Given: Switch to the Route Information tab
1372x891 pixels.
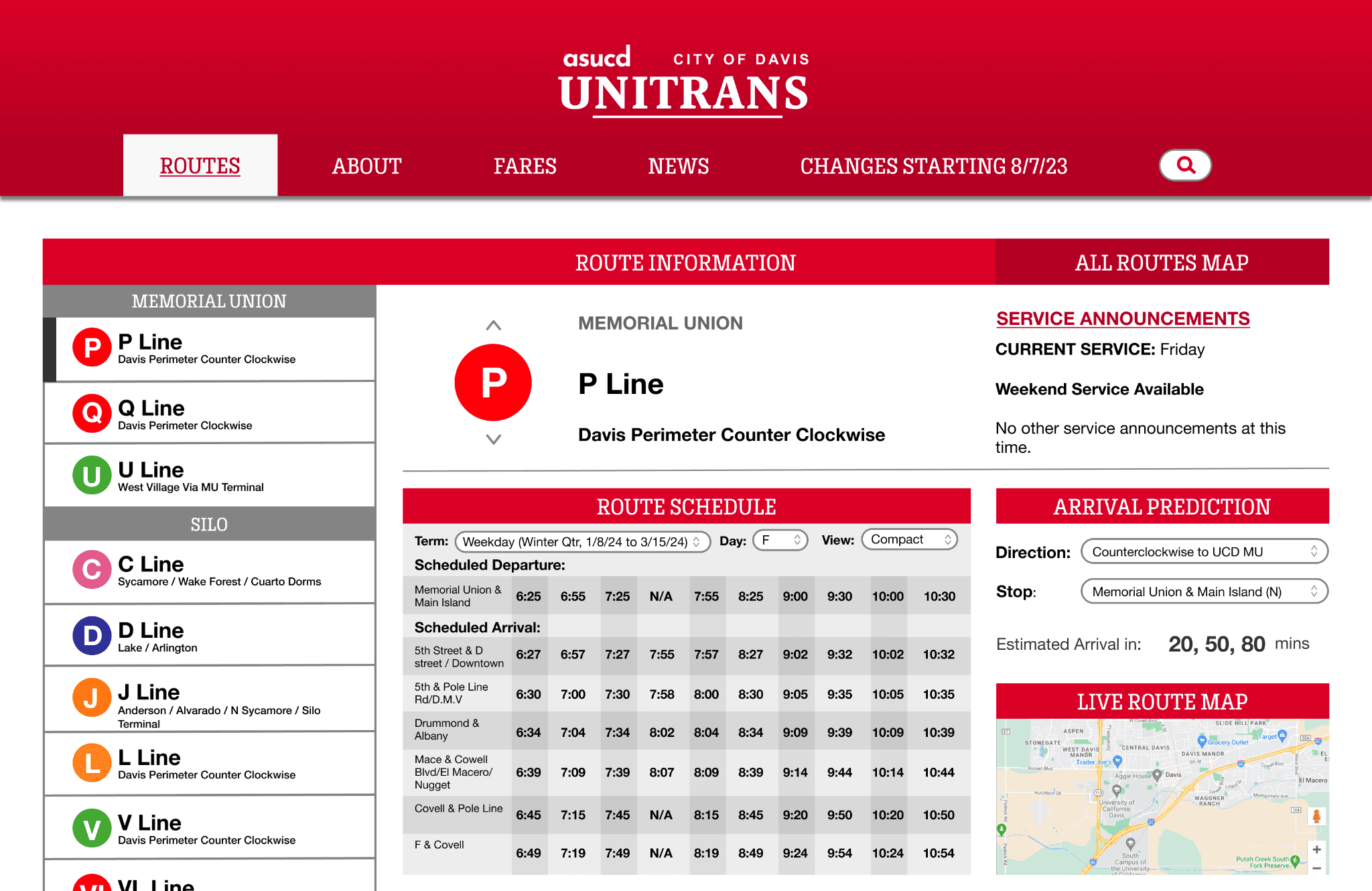Looking at the screenshot, I should coord(685,262).
